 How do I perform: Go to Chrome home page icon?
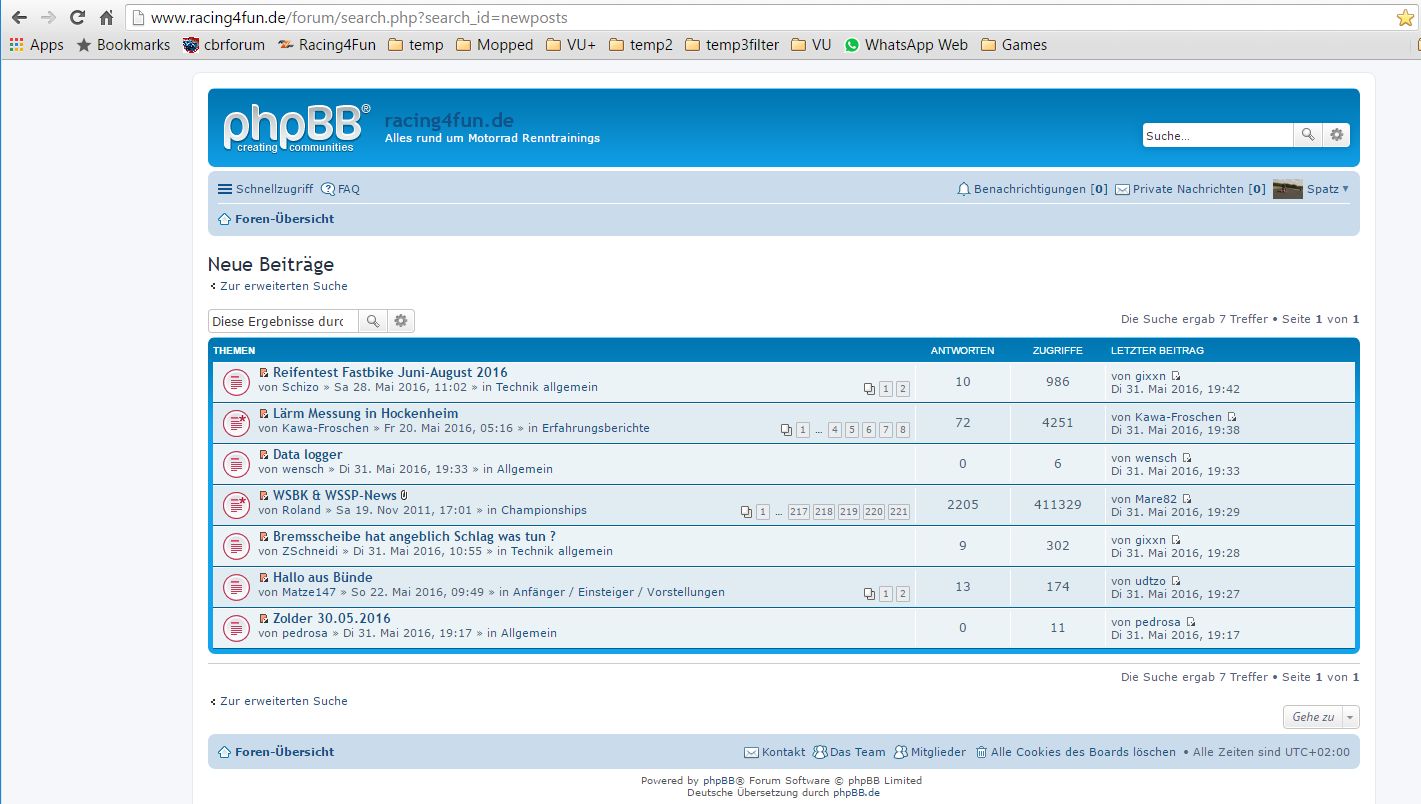tap(106, 17)
